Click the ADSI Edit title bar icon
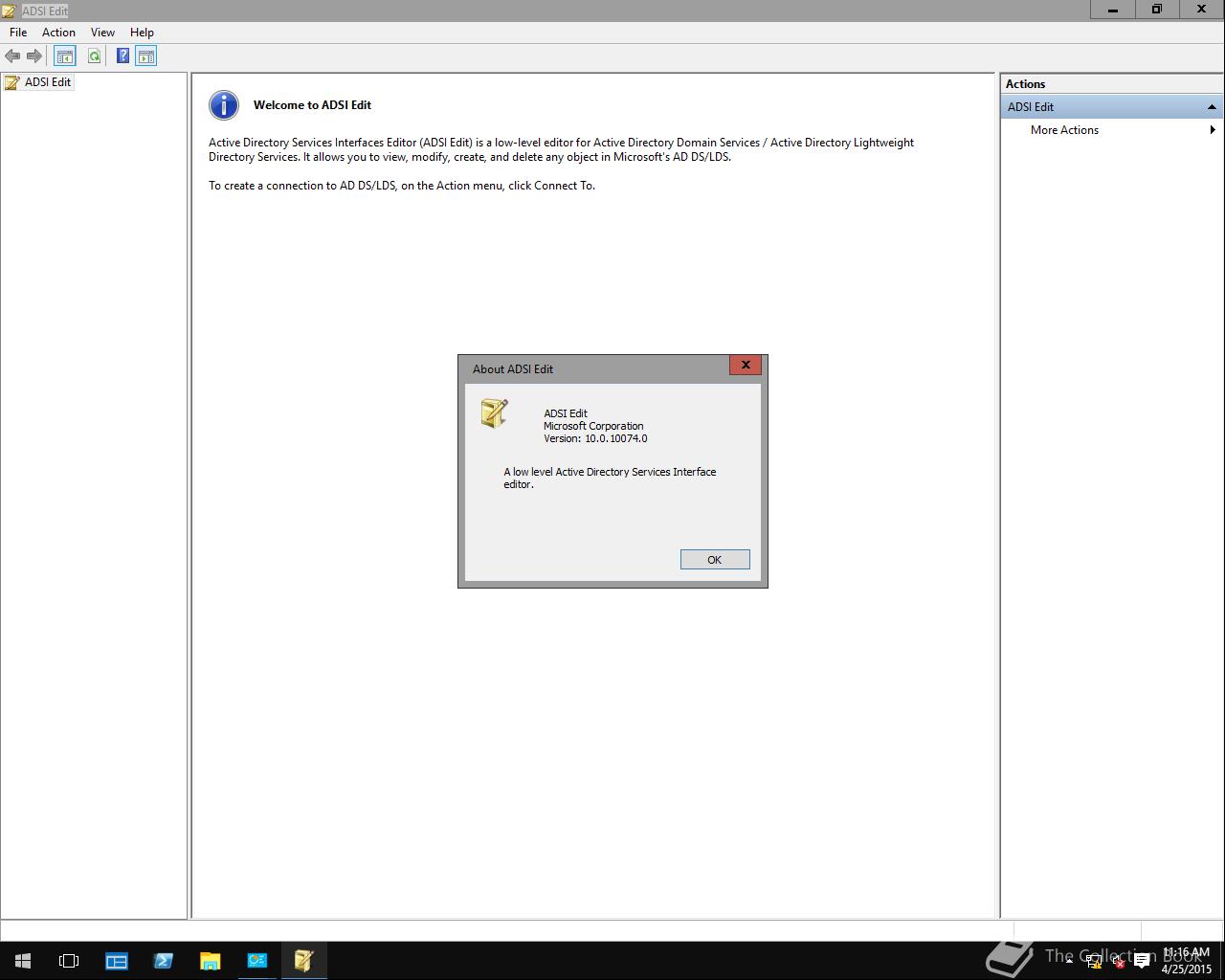Image resolution: width=1225 pixels, height=980 pixels. coord(11,11)
